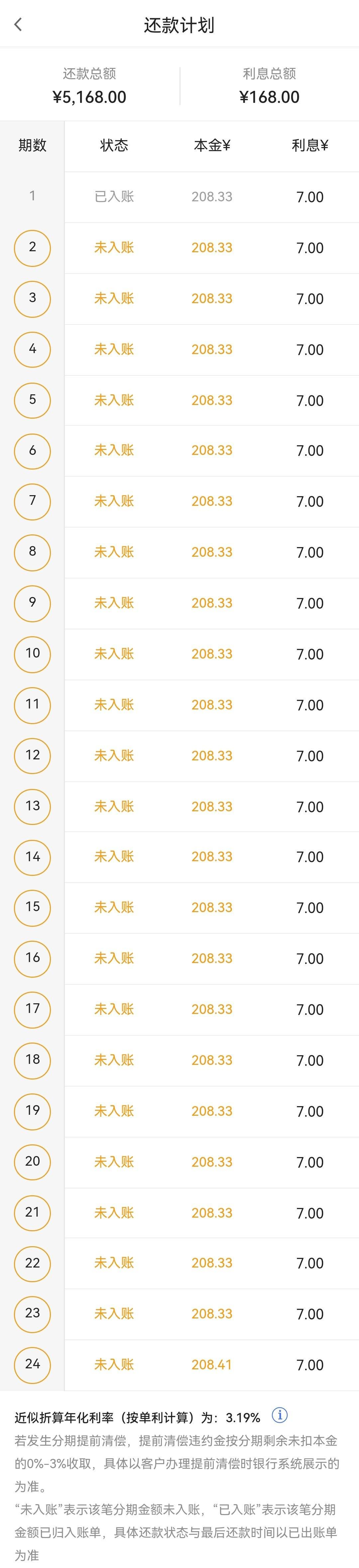This screenshot has width=359, height=1568.
Task: Tap the 还款计划 page title
Action: click(x=179, y=25)
